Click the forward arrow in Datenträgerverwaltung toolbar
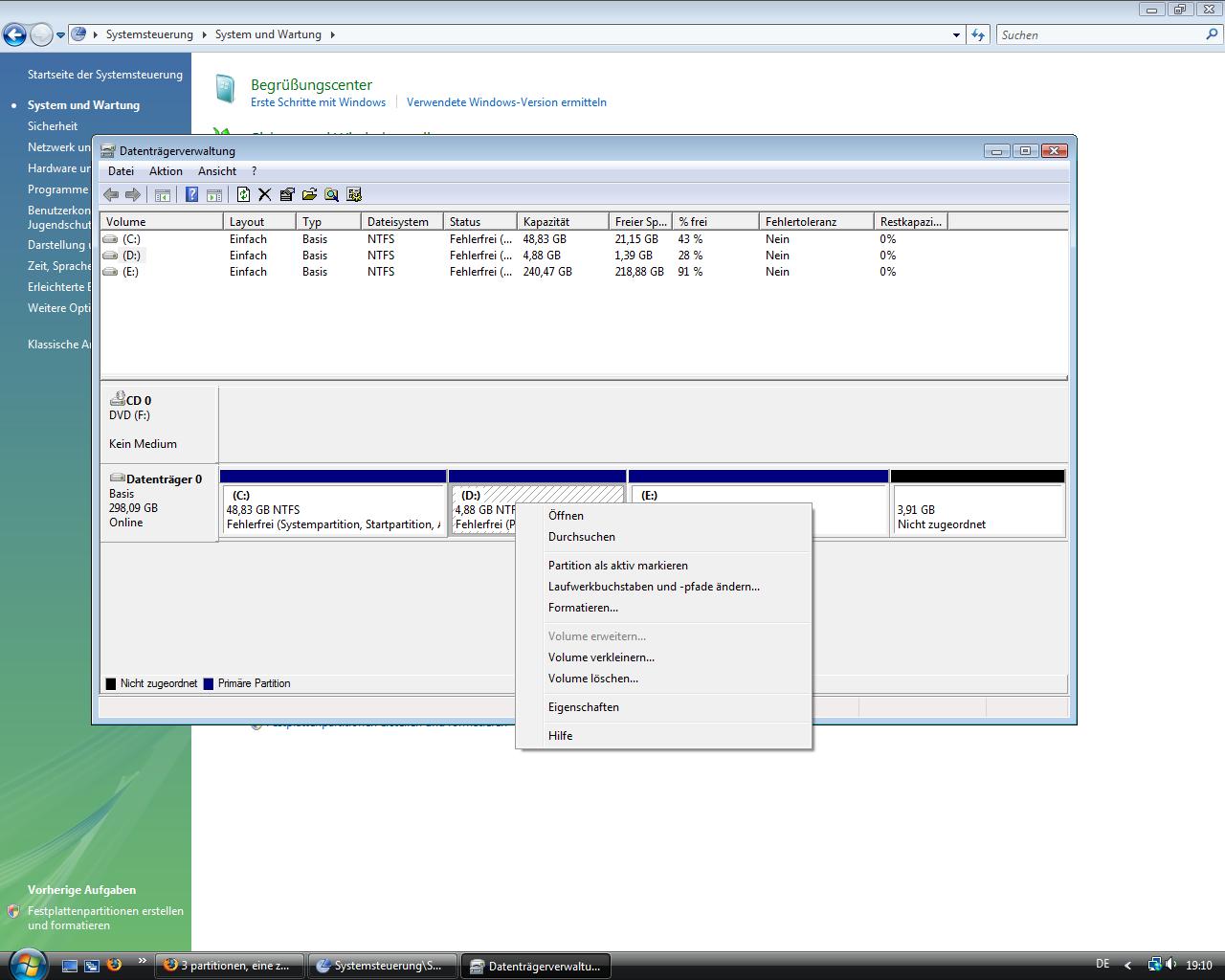 tap(133, 194)
